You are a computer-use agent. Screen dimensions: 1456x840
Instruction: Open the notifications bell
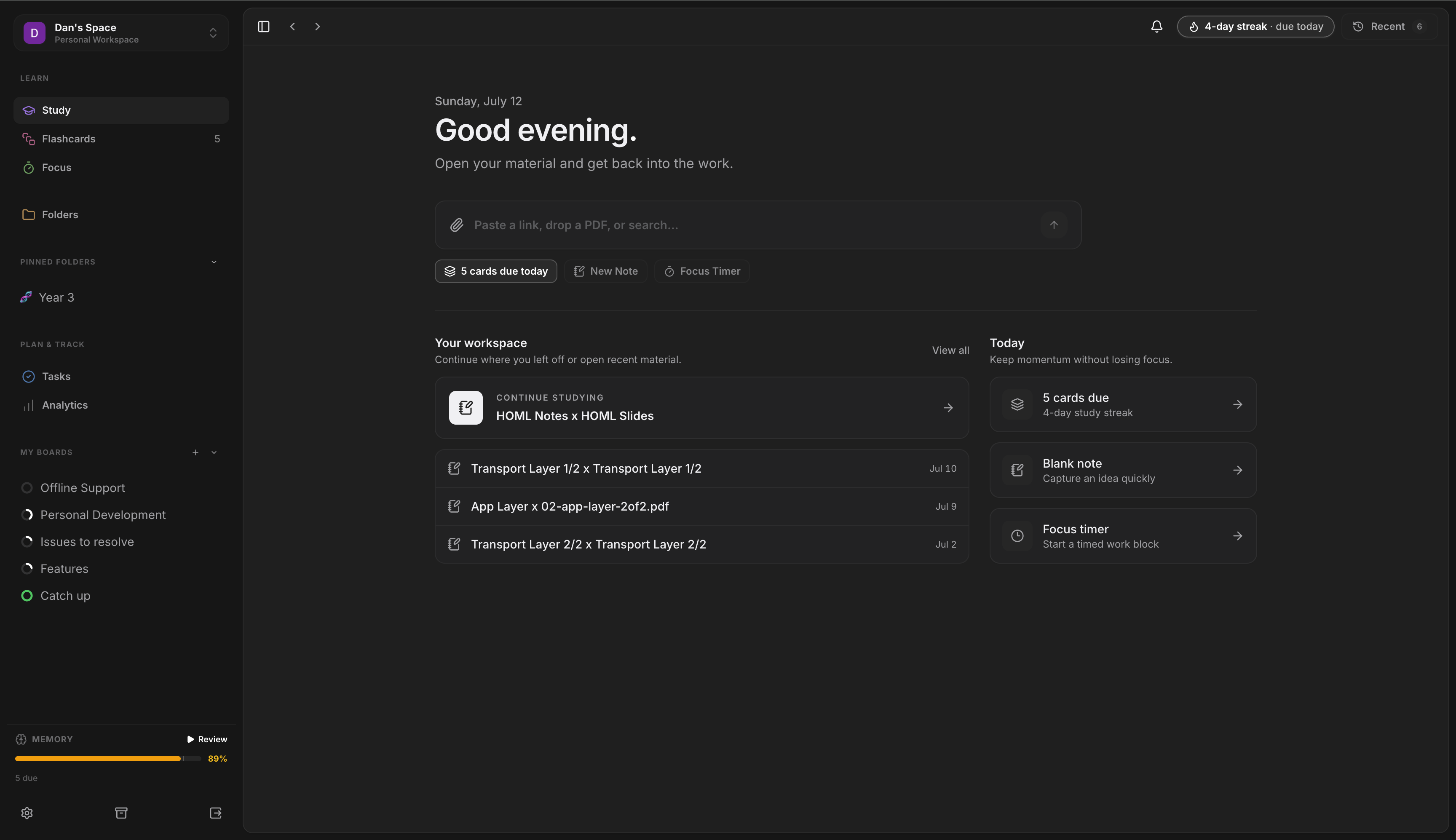point(1156,27)
